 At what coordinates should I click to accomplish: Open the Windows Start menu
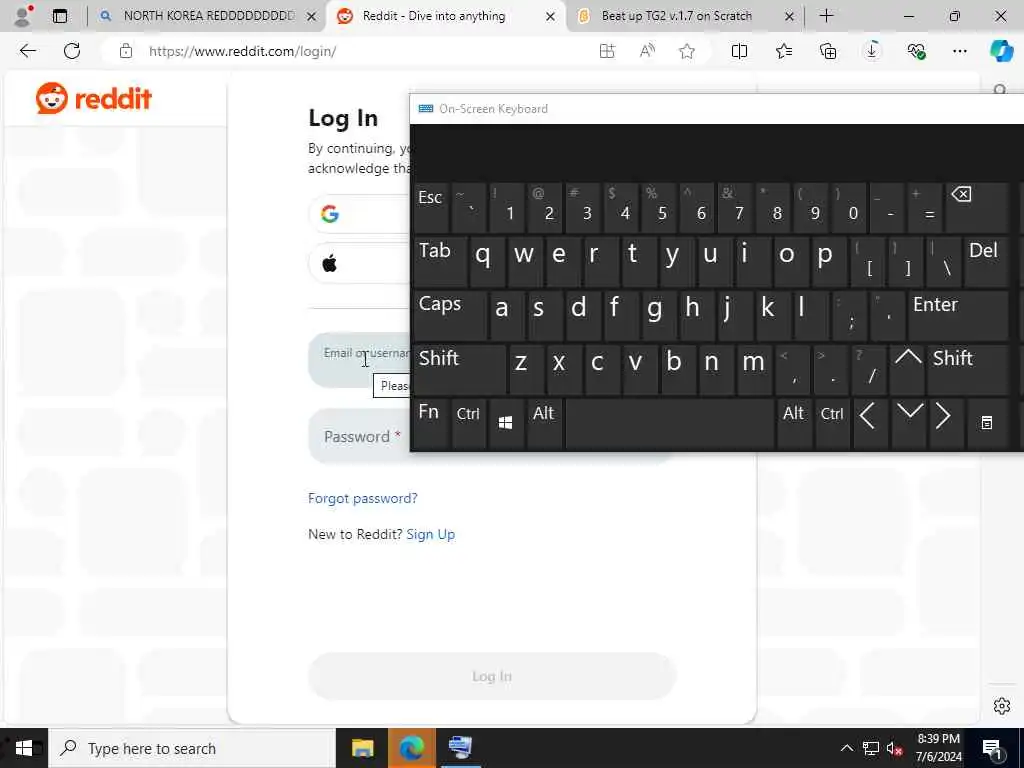[24, 748]
